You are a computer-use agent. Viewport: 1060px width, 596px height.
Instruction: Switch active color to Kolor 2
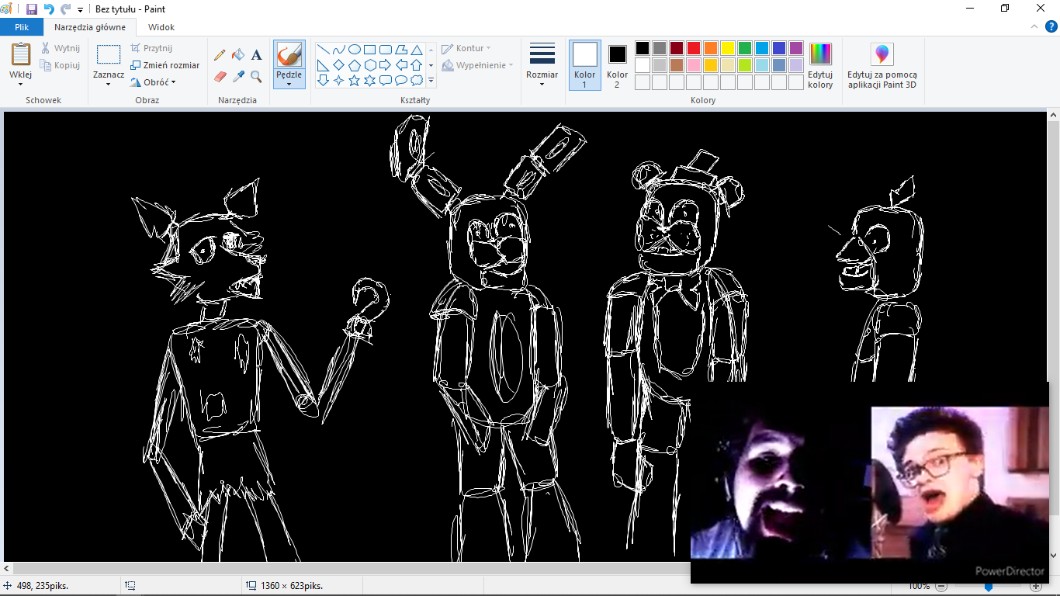point(617,65)
